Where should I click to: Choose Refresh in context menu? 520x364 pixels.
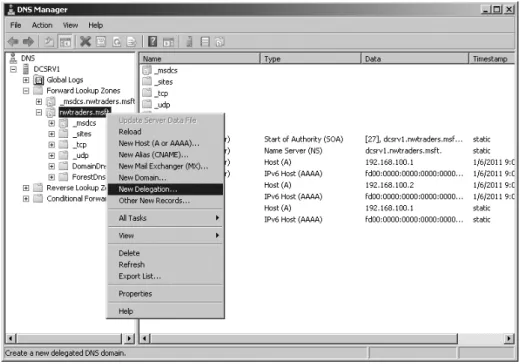165,265
